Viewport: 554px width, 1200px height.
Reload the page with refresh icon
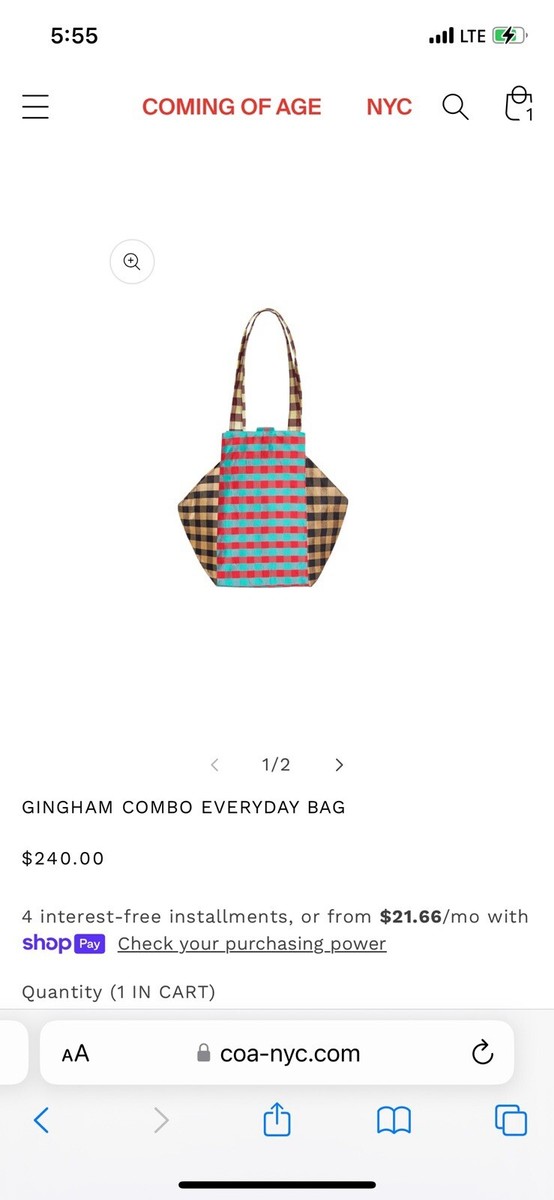[x=482, y=1052]
